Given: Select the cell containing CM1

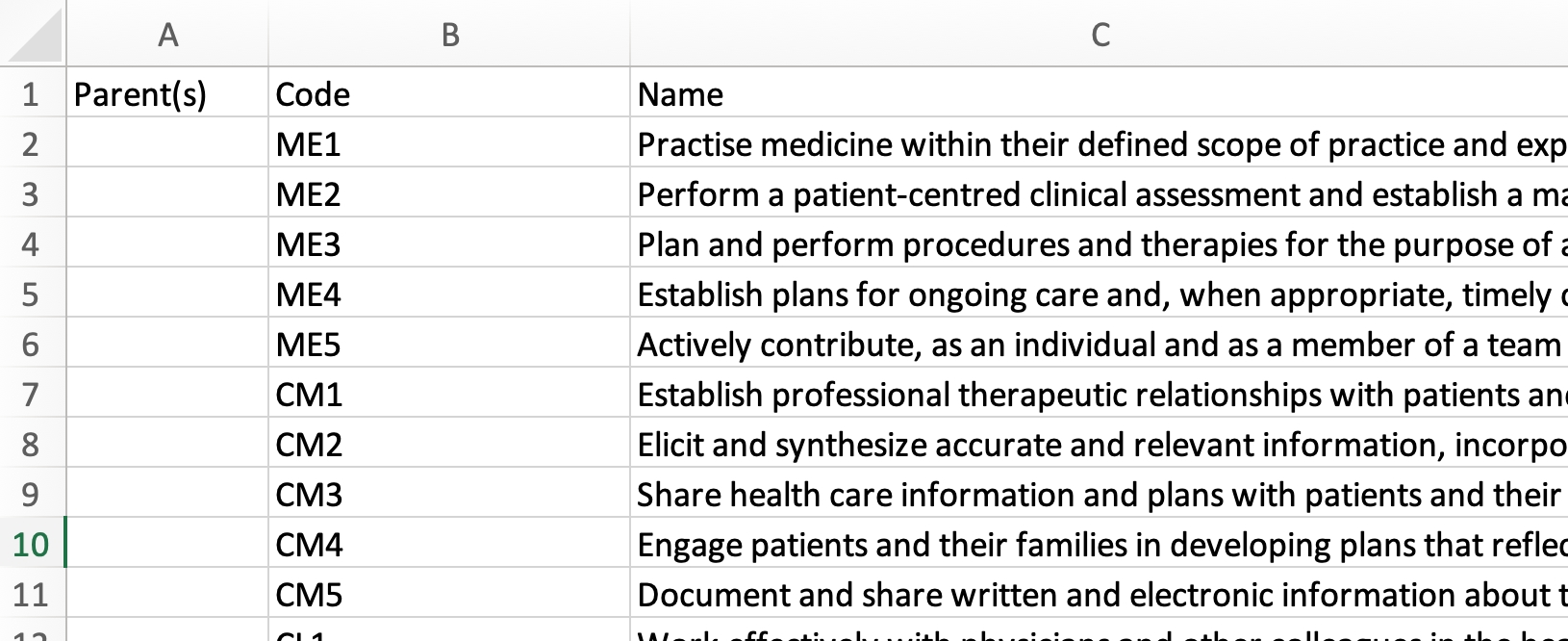Looking at the screenshot, I should coord(309,395).
